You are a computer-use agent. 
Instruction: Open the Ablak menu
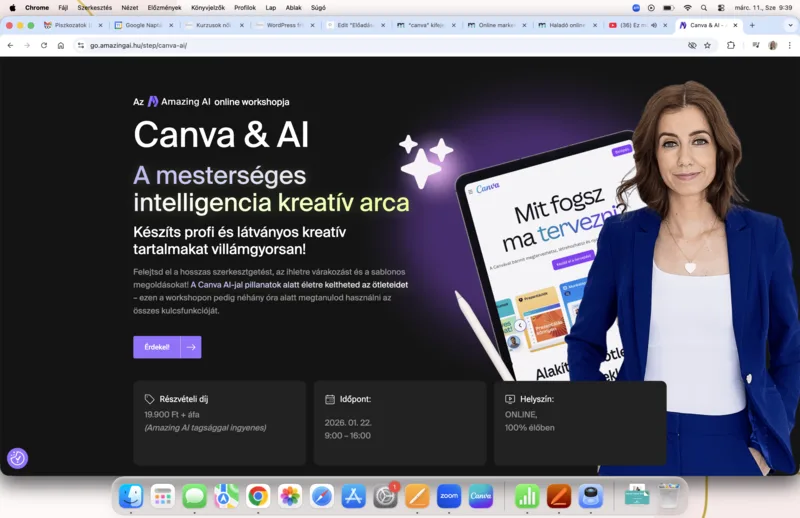[293, 8]
